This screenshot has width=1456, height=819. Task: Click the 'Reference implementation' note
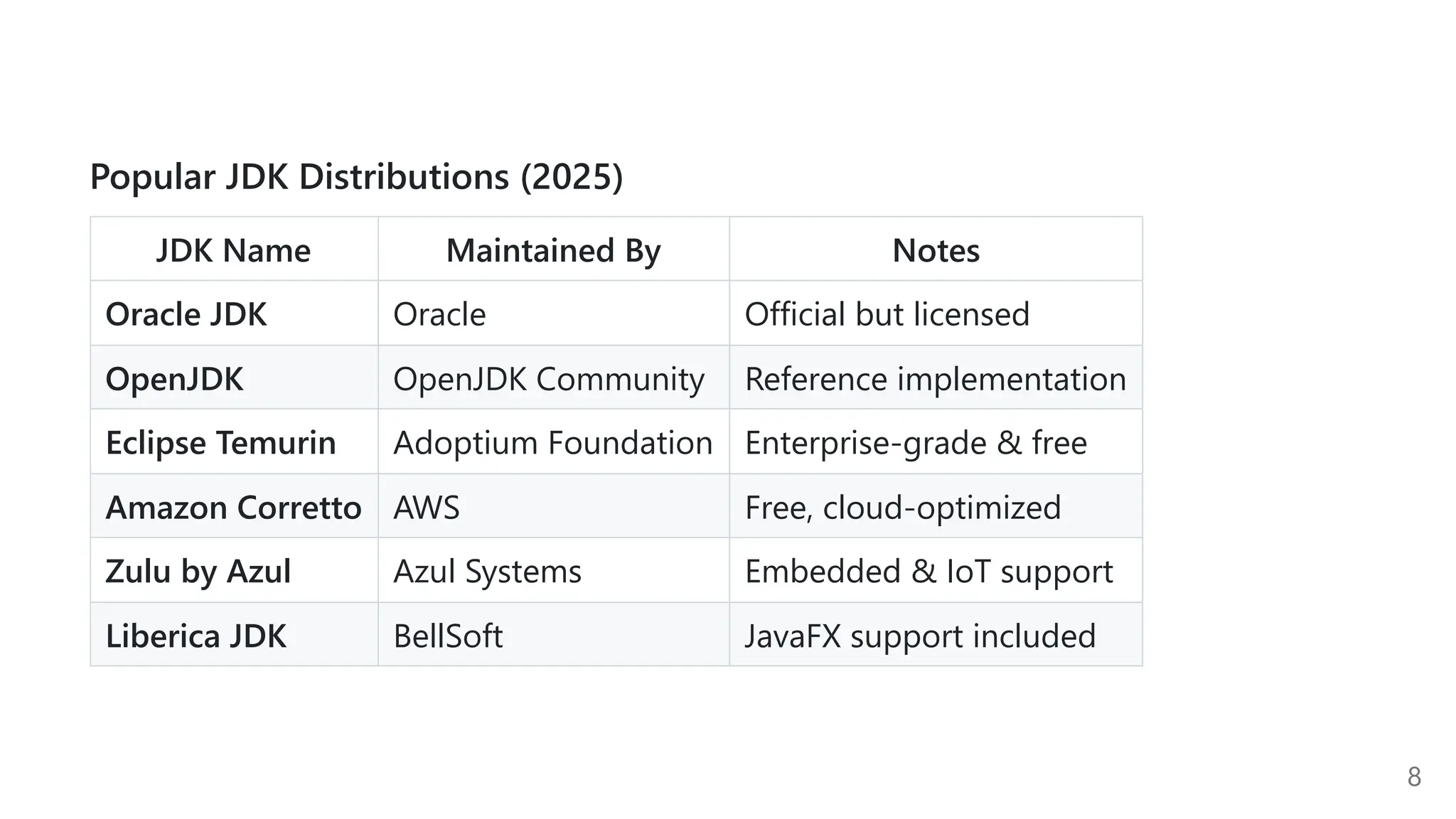point(936,378)
